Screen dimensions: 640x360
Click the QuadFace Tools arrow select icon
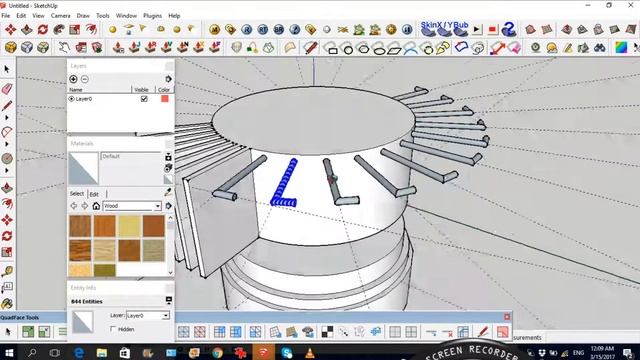pyautogui.click(x=7, y=332)
